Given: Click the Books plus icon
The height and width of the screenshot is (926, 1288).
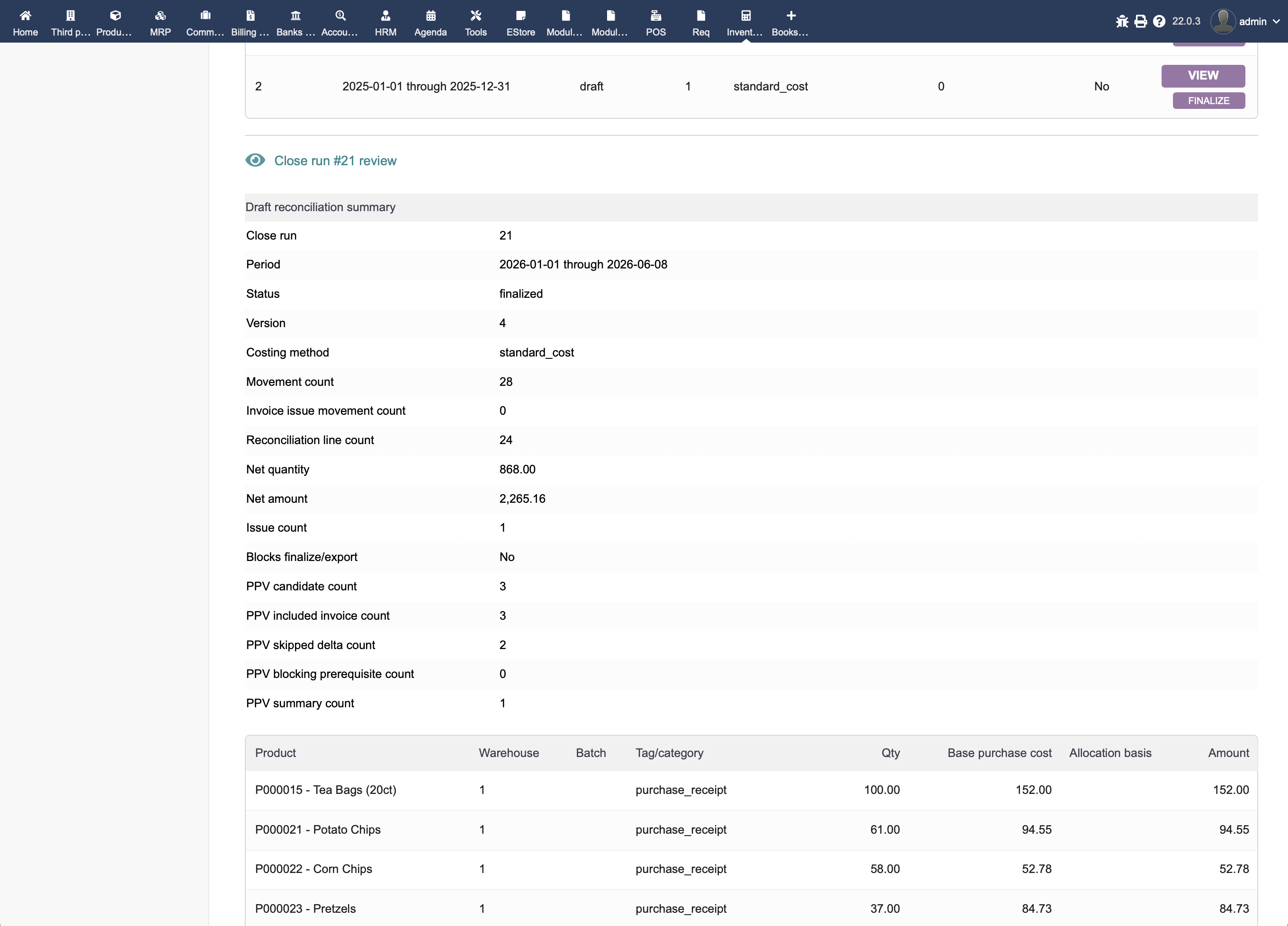Looking at the screenshot, I should coord(790,15).
